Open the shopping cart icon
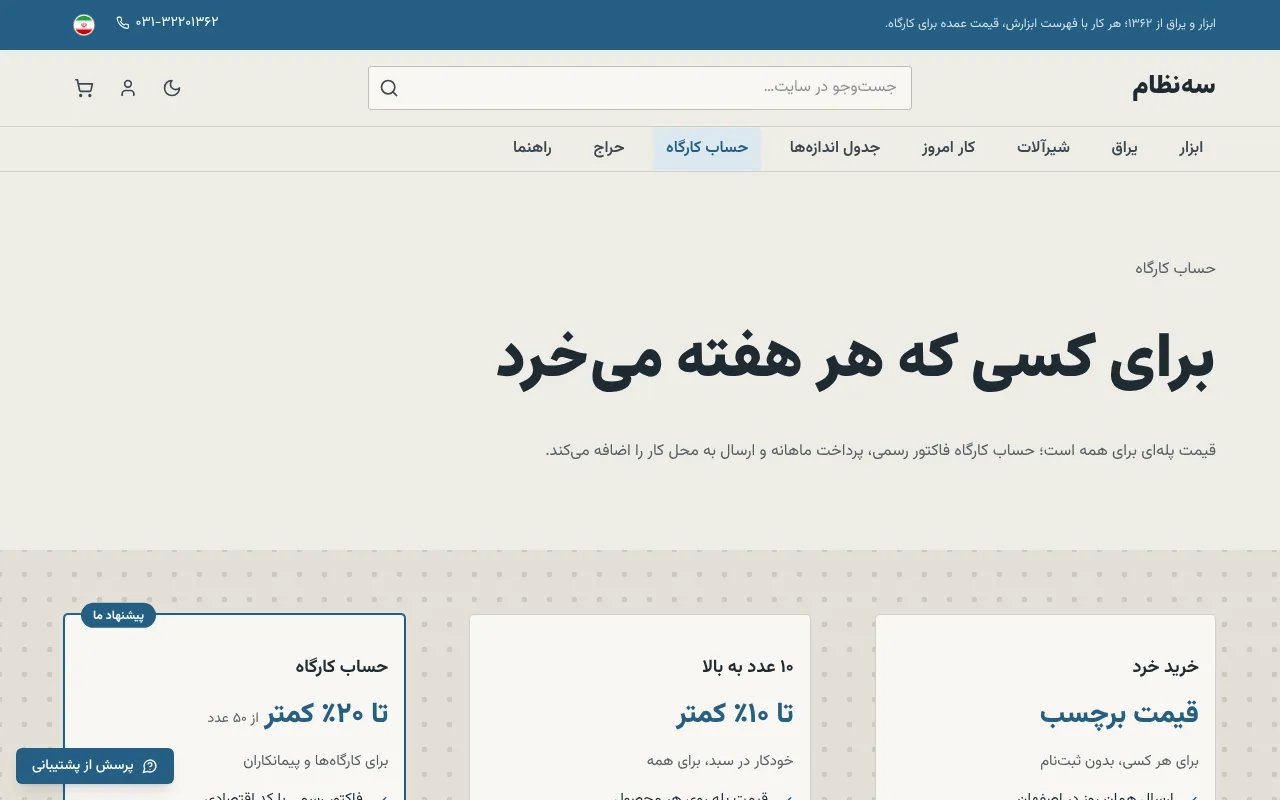The height and width of the screenshot is (800, 1280). tap(84, 88)
